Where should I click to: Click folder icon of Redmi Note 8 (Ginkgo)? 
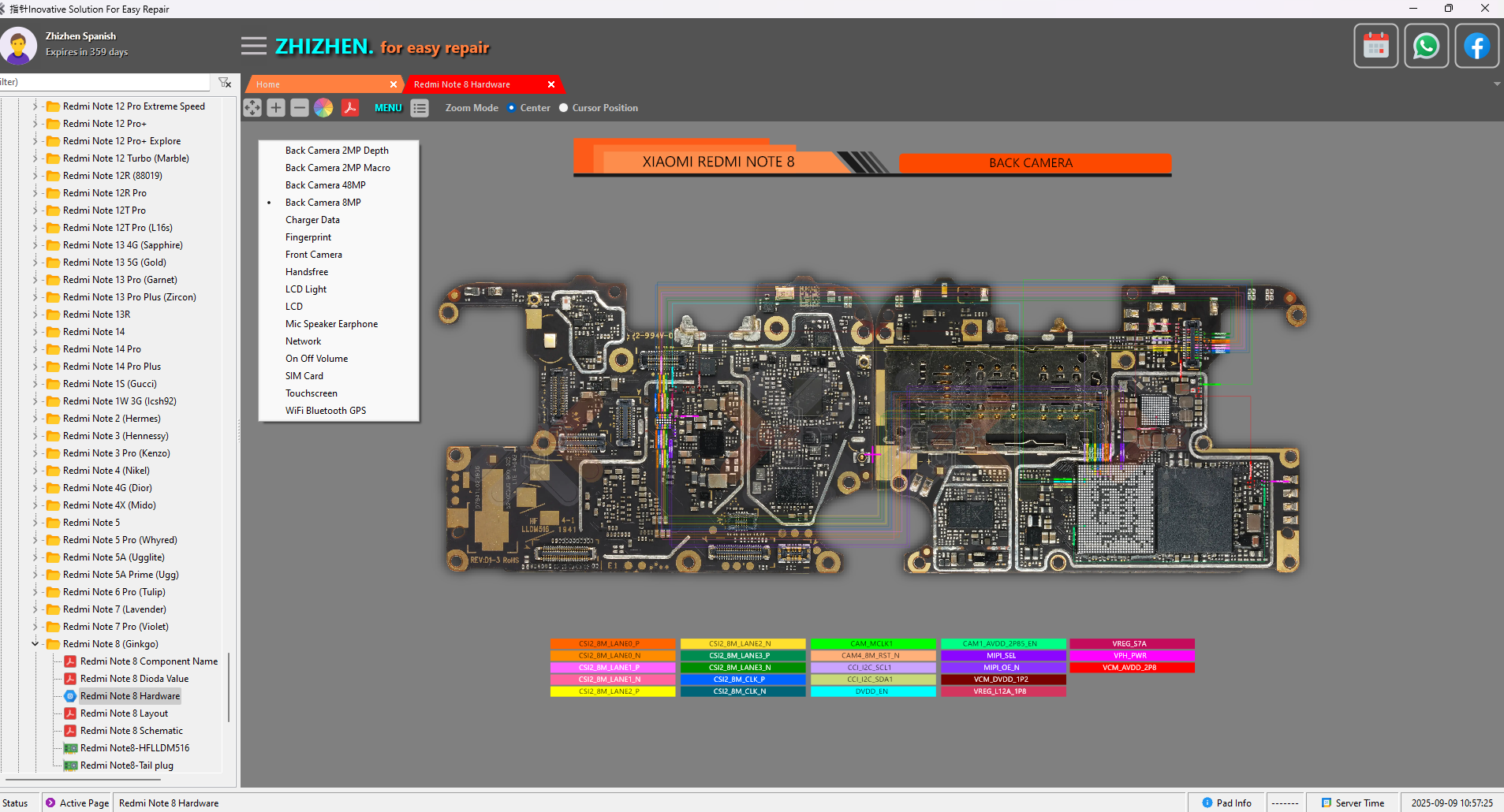[x=53, y=644]
